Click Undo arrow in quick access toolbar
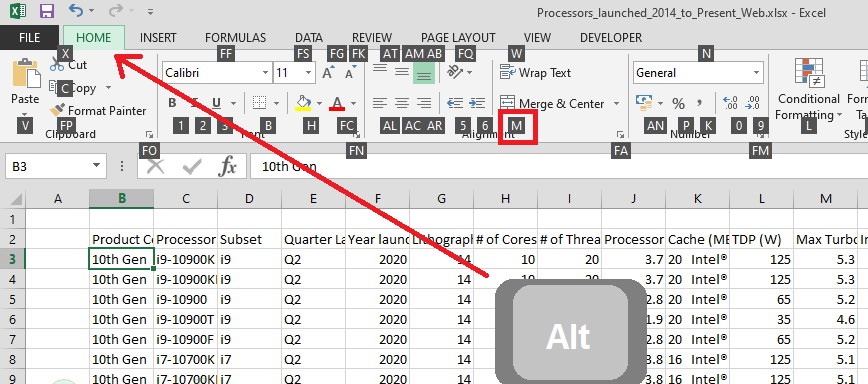The width and height of the screenshot is (868, 384). 76,10
